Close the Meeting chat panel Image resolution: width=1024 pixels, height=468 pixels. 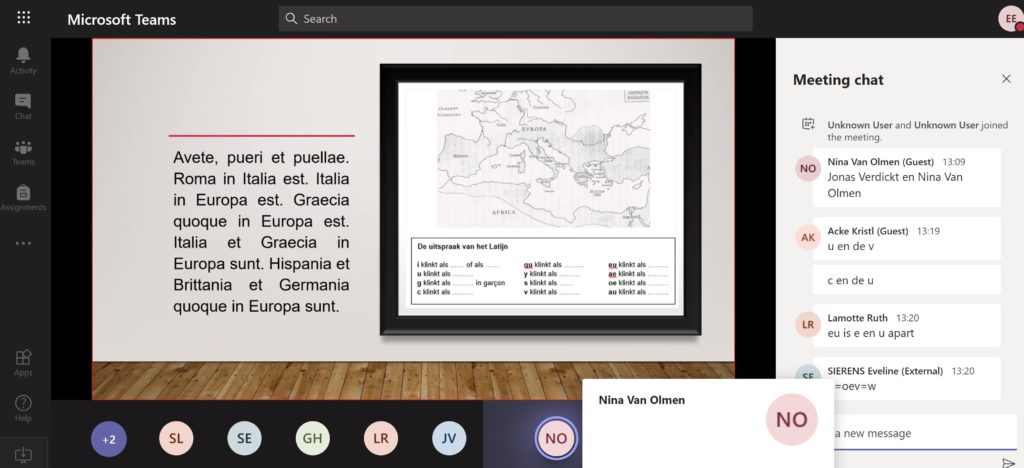[1006, 79]
